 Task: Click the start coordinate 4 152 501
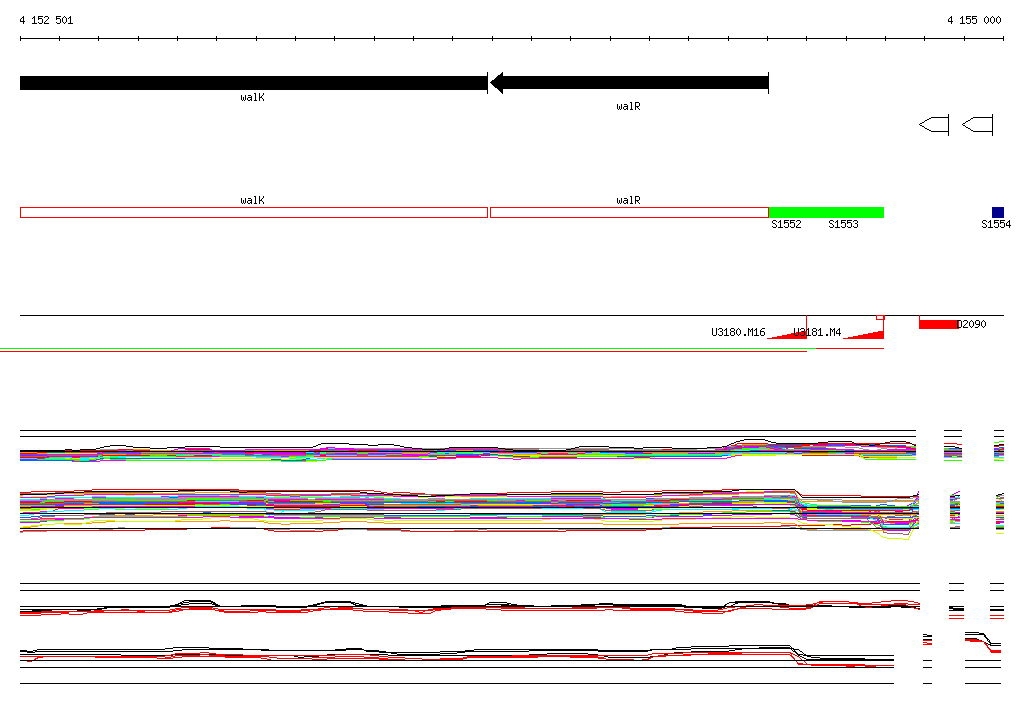tap(46, 20)
